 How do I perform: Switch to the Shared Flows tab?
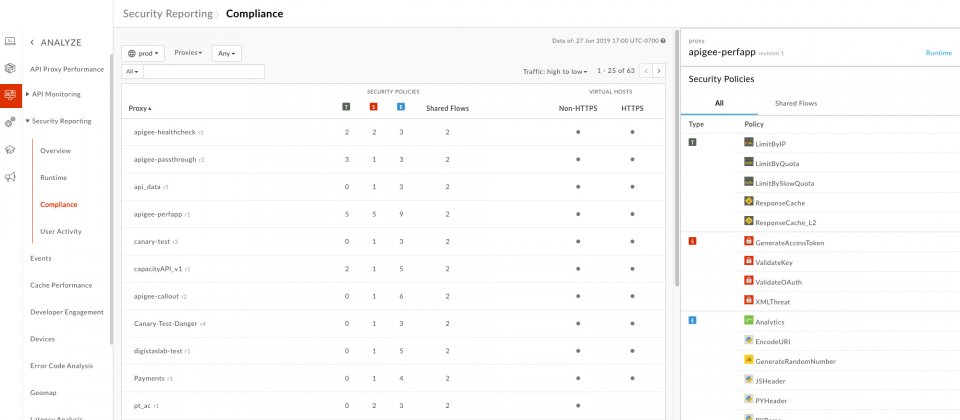[795, 103]
